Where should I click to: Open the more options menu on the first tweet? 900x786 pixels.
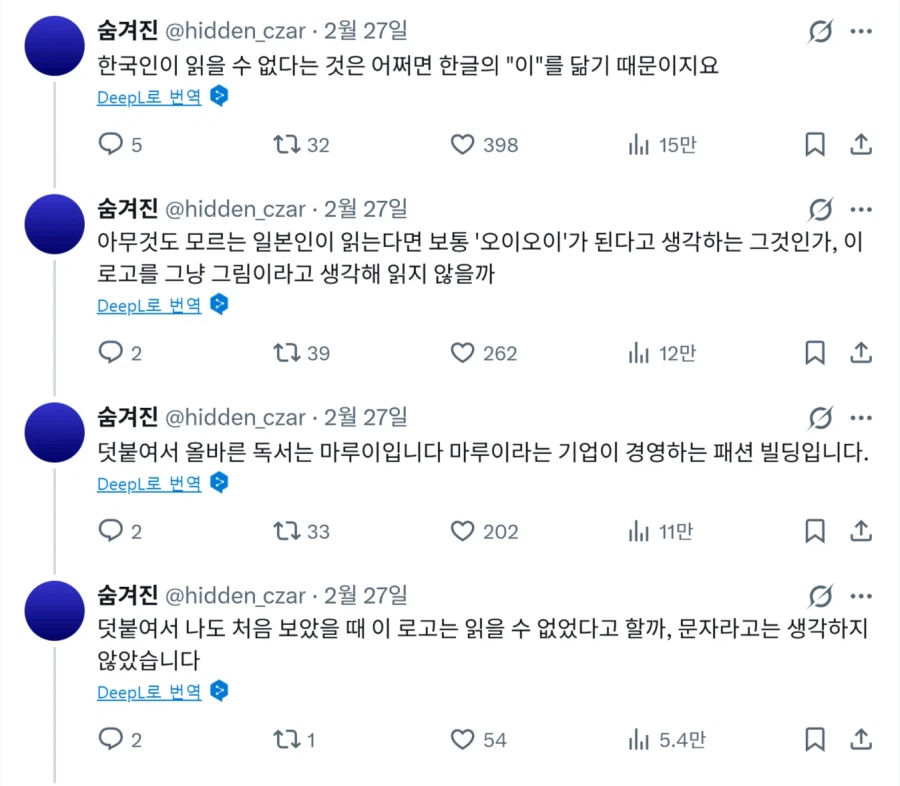click(x=861, y=31)
